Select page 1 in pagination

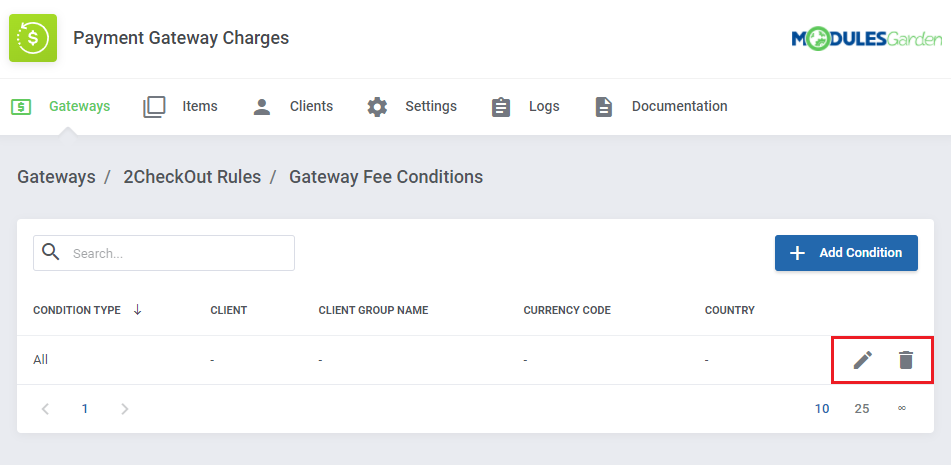[x=85, y=409]
